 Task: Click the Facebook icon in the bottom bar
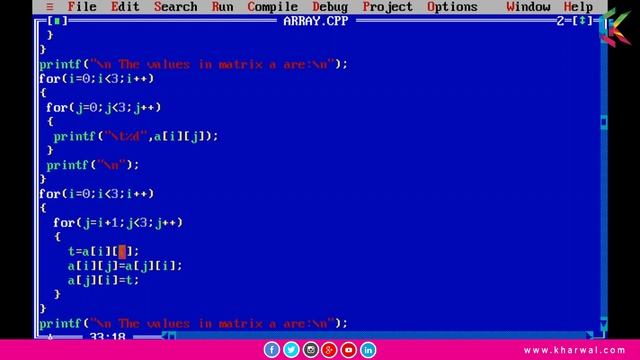271,350
